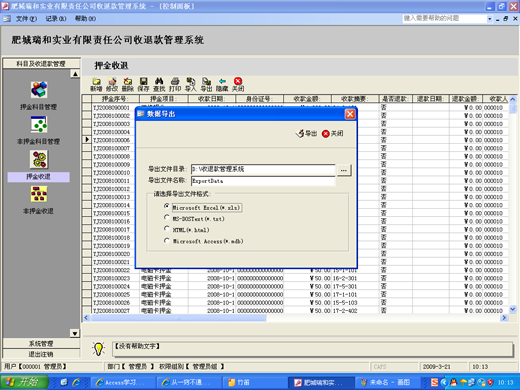Open the 文件(F) menu
Screen dimensions: 520x390
26,19
